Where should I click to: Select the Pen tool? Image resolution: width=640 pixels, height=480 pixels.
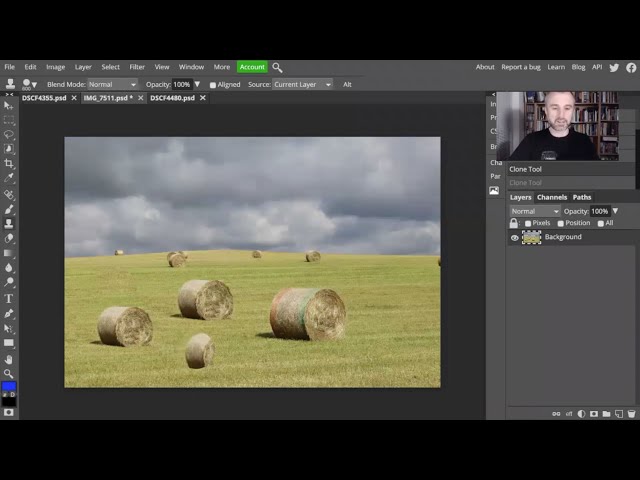(9, 313)
